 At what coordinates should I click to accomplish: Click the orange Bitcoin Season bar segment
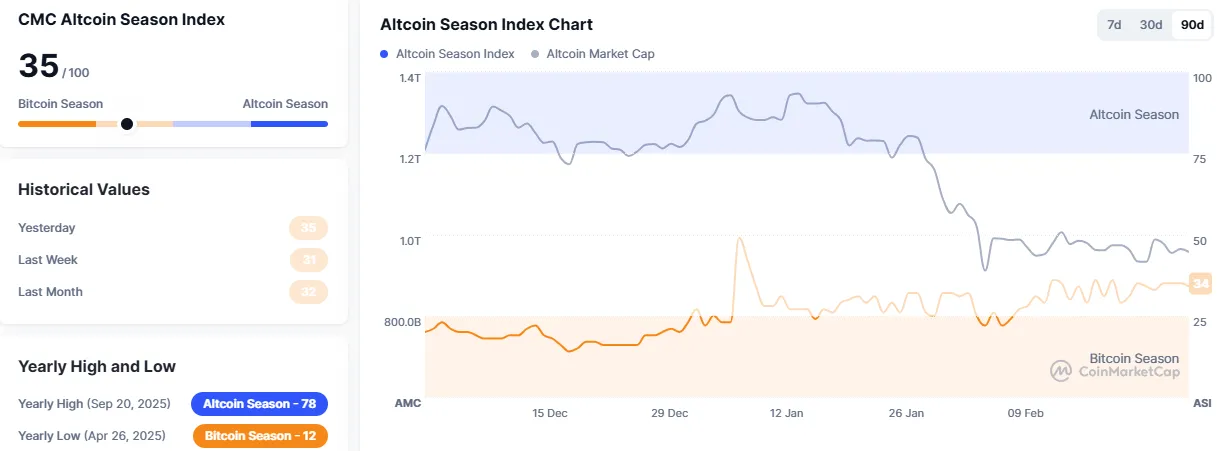57,124
